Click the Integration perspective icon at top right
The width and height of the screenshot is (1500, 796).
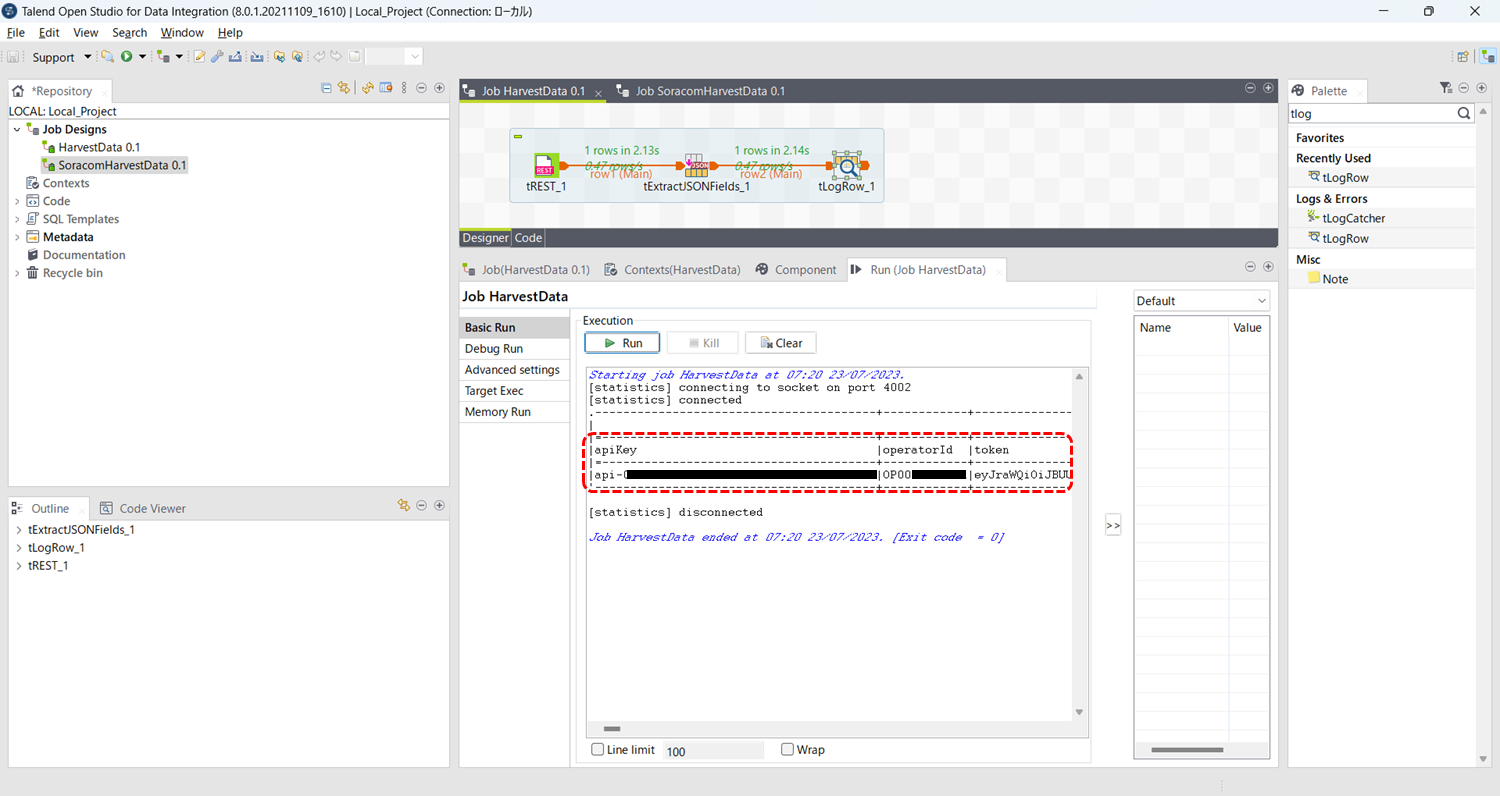pyautogui.click(x=1488, y=57)
